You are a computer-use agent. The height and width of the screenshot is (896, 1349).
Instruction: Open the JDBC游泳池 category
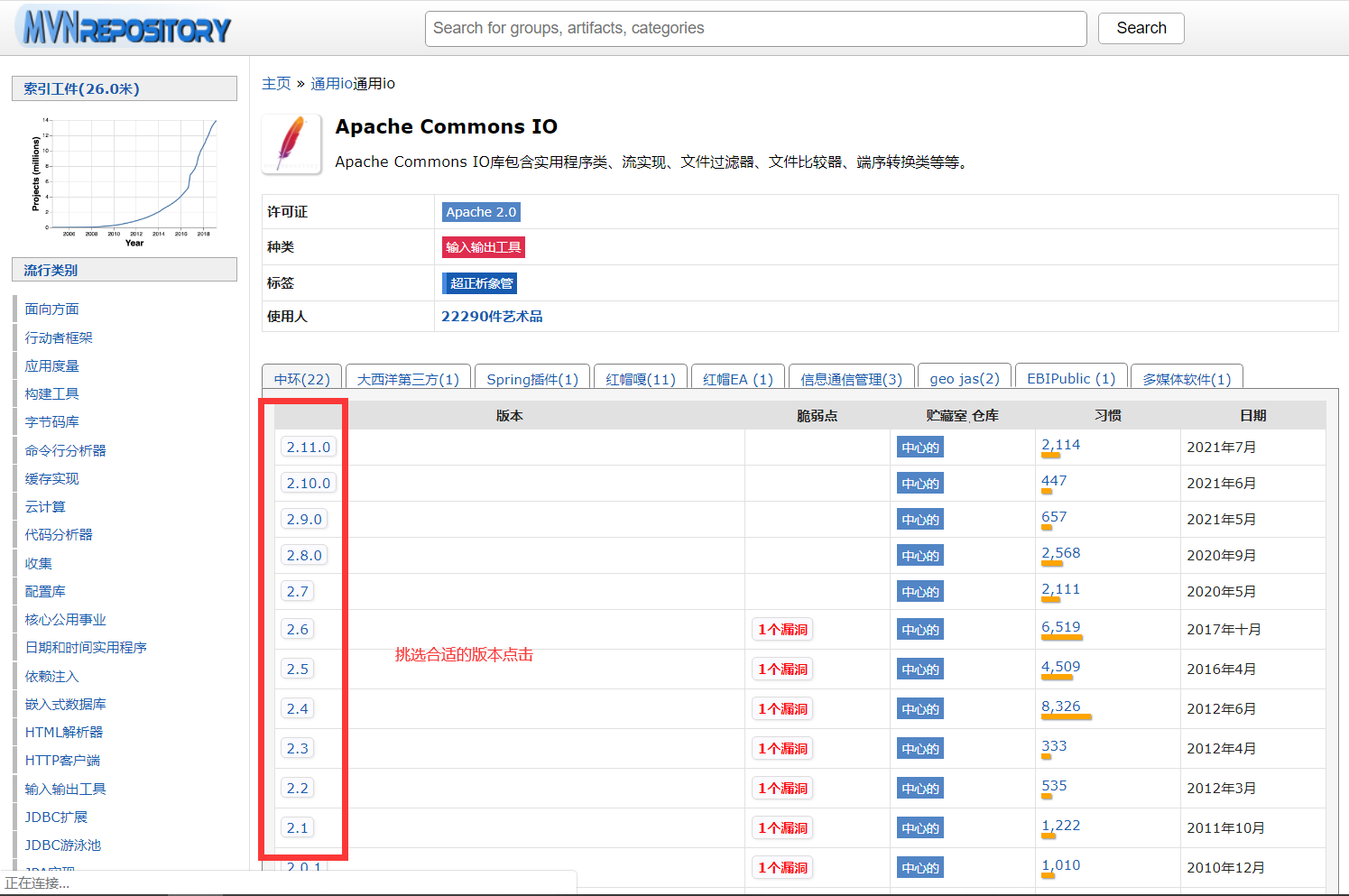[x=63, y=845]
